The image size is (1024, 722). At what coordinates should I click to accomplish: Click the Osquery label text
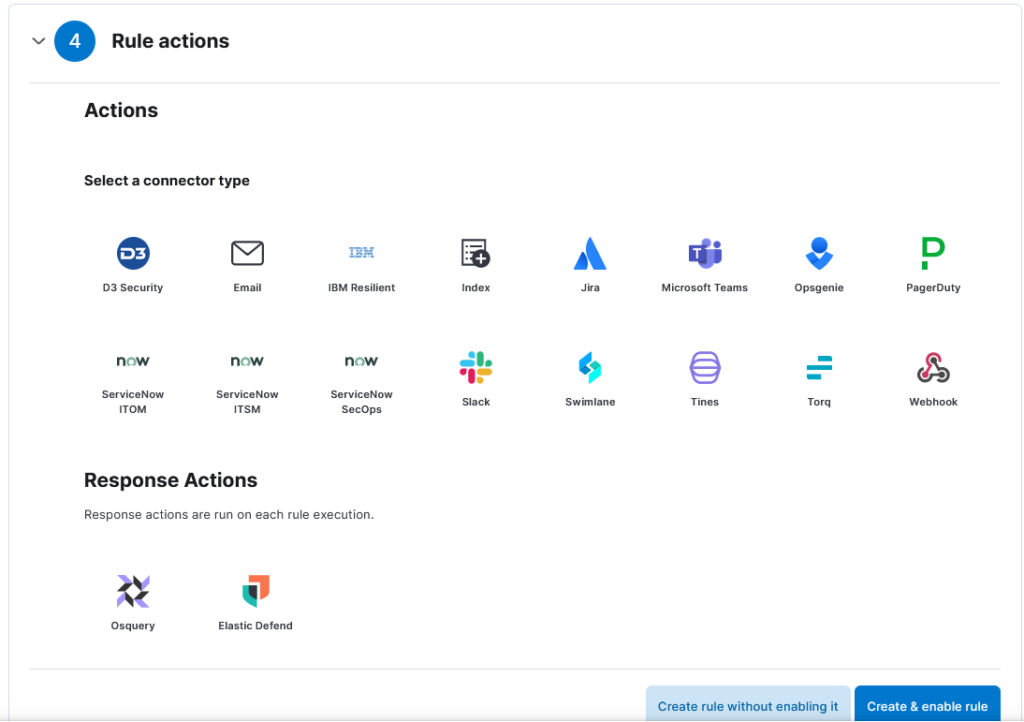[133, 626]
